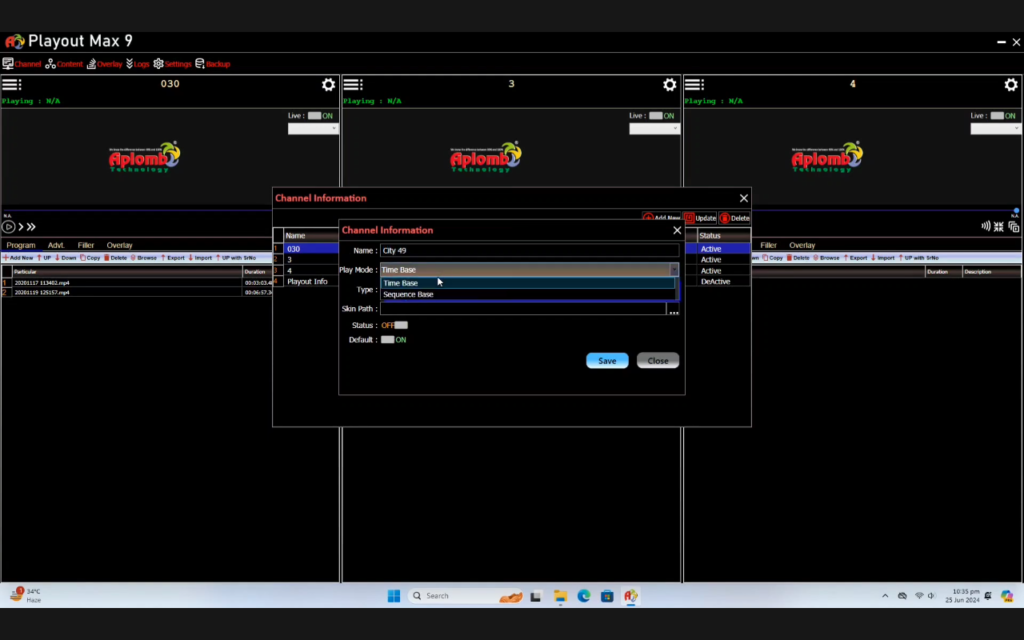Viewport: 1024px width, 640px height.
Task: Choose Sequence Base from Play Mode list
Action: click(x=408, y=295)
